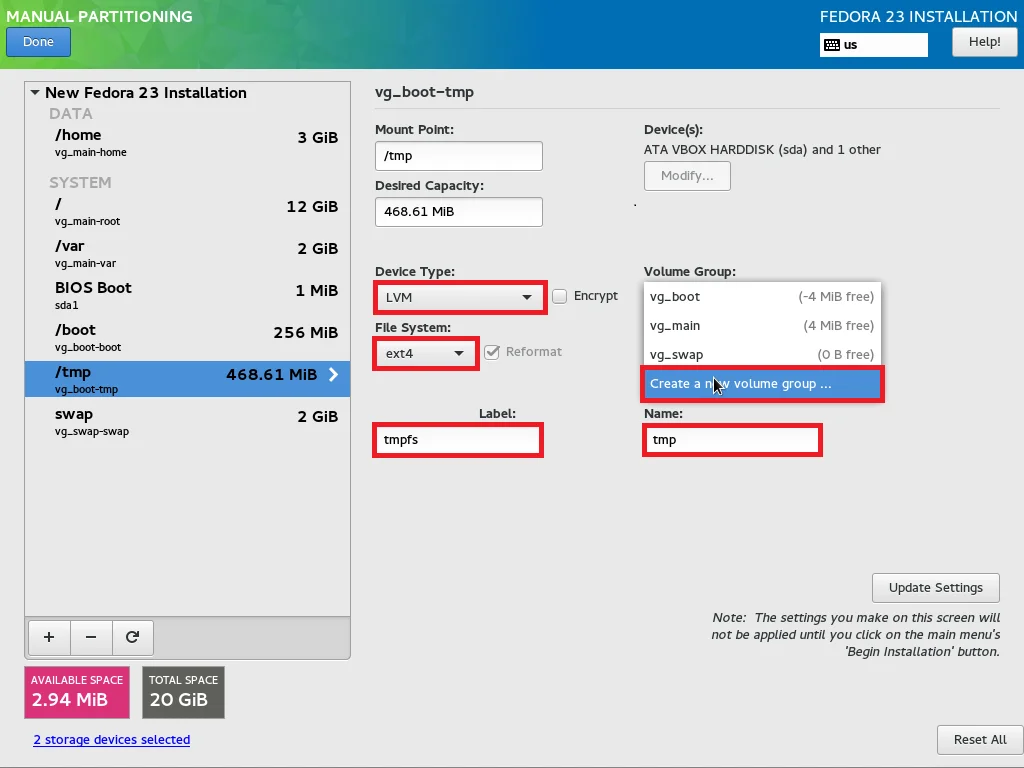Select the /boot partition row

187,337
